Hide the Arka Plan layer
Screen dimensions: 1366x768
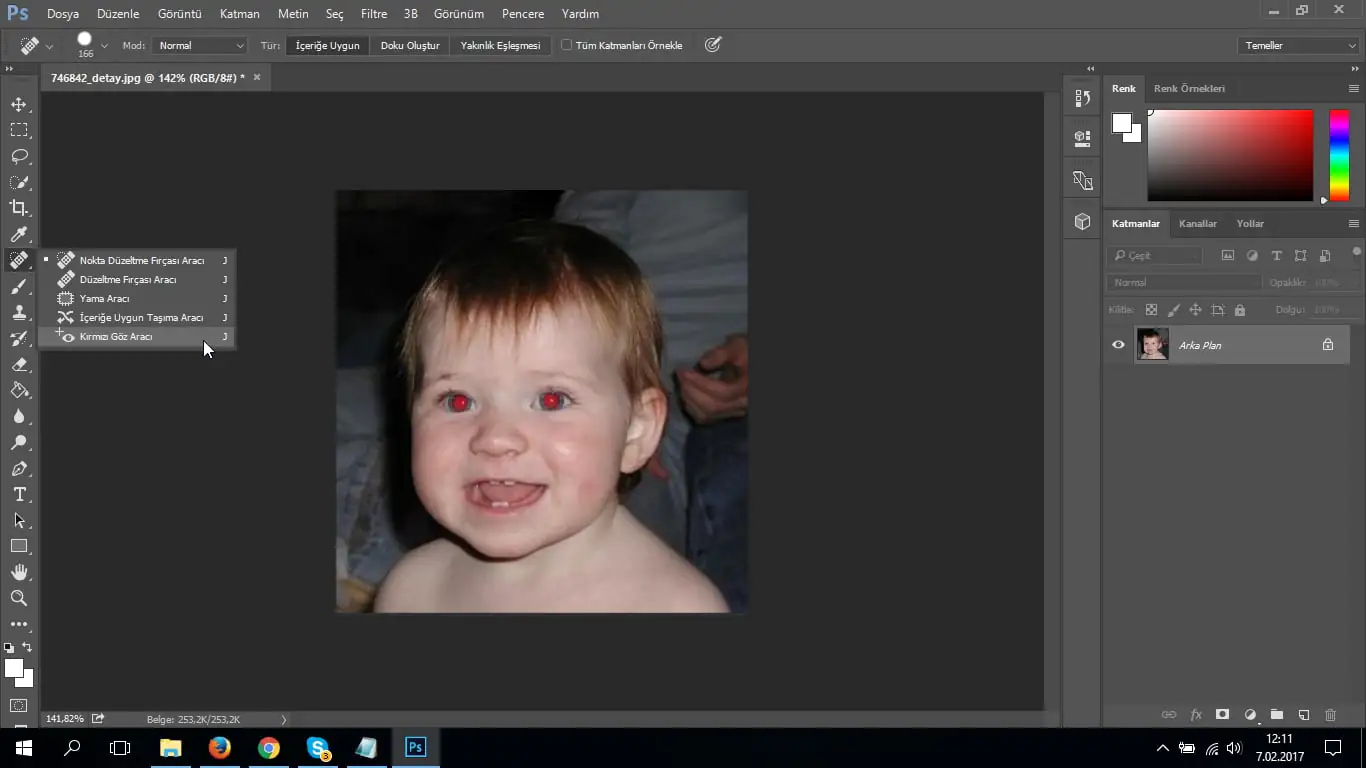(1118, 345)
